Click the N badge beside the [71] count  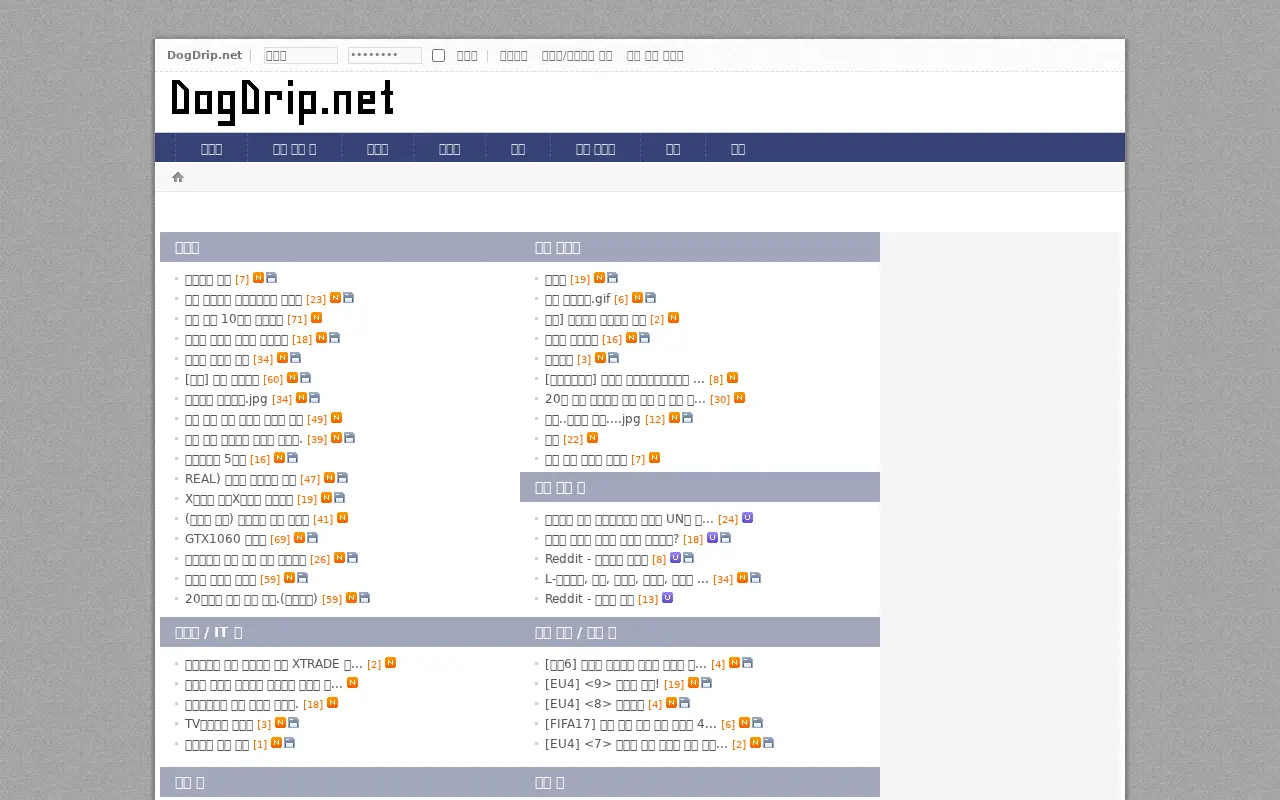coord(316,318)
